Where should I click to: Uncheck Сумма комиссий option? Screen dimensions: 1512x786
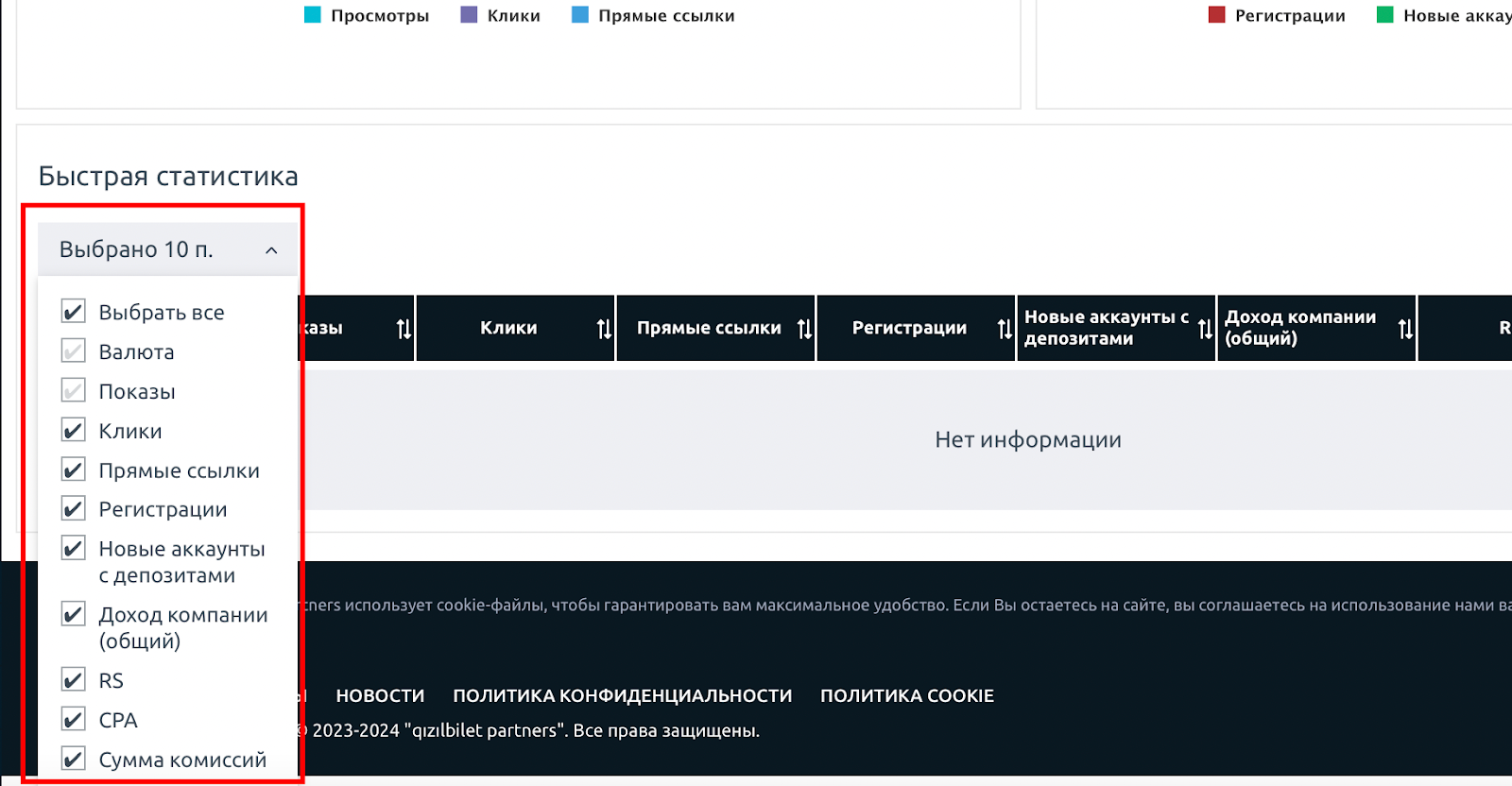point(73,760)
